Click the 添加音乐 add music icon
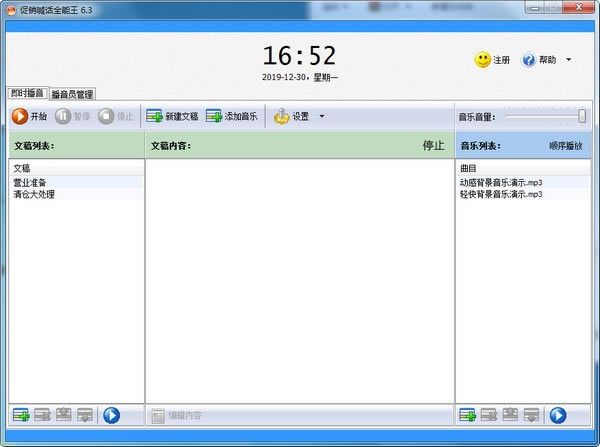 click(x=214, y=116)
